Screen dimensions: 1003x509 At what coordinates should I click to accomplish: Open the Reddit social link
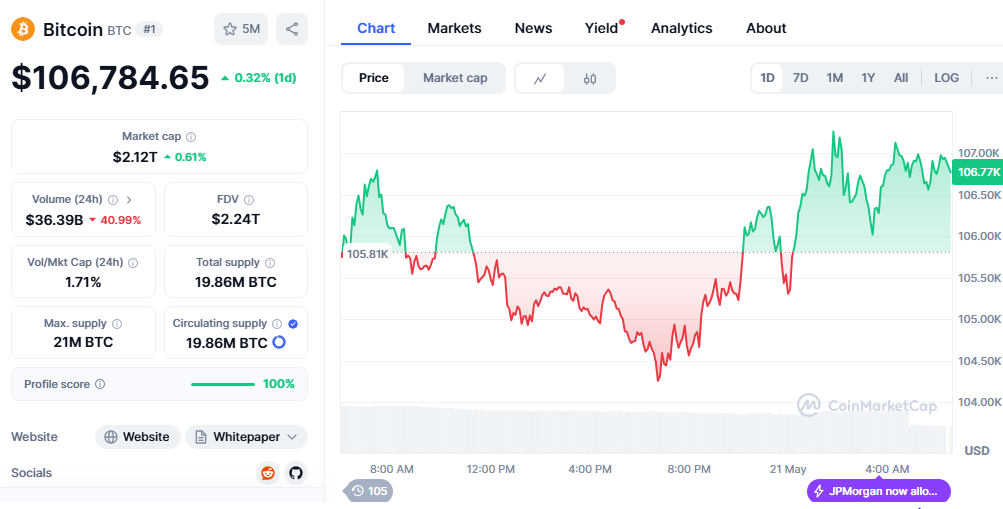pyautogui.click(x=268, y=473)
